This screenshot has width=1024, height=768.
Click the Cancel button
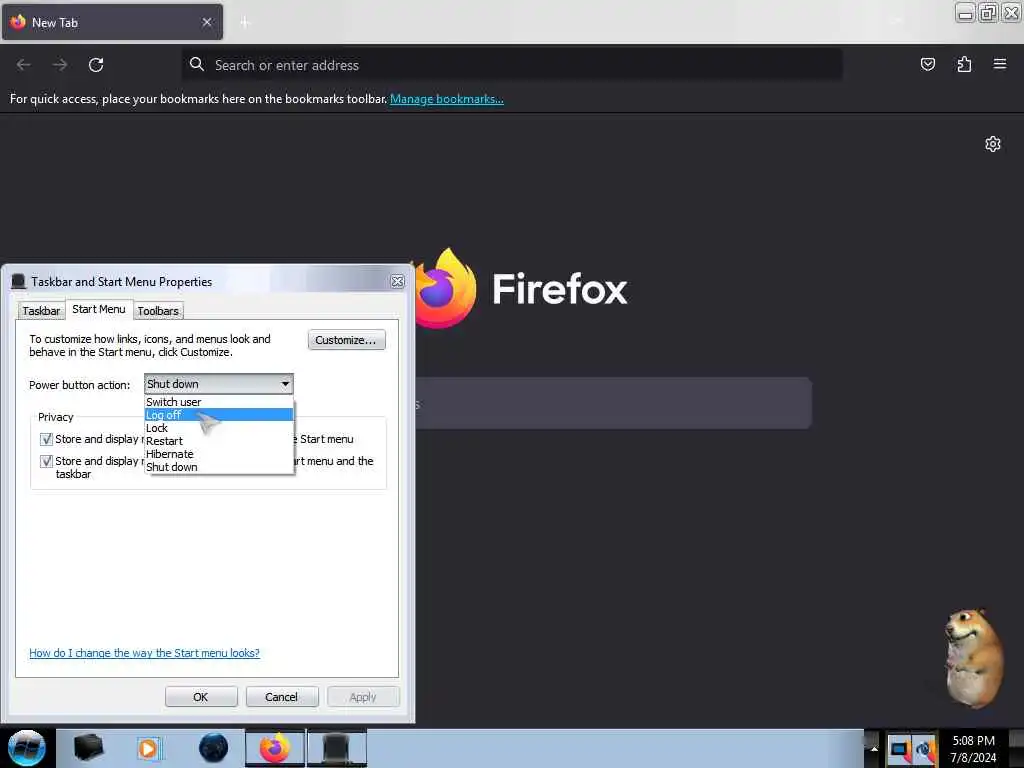pyautogui.click(x=281, y=697)
